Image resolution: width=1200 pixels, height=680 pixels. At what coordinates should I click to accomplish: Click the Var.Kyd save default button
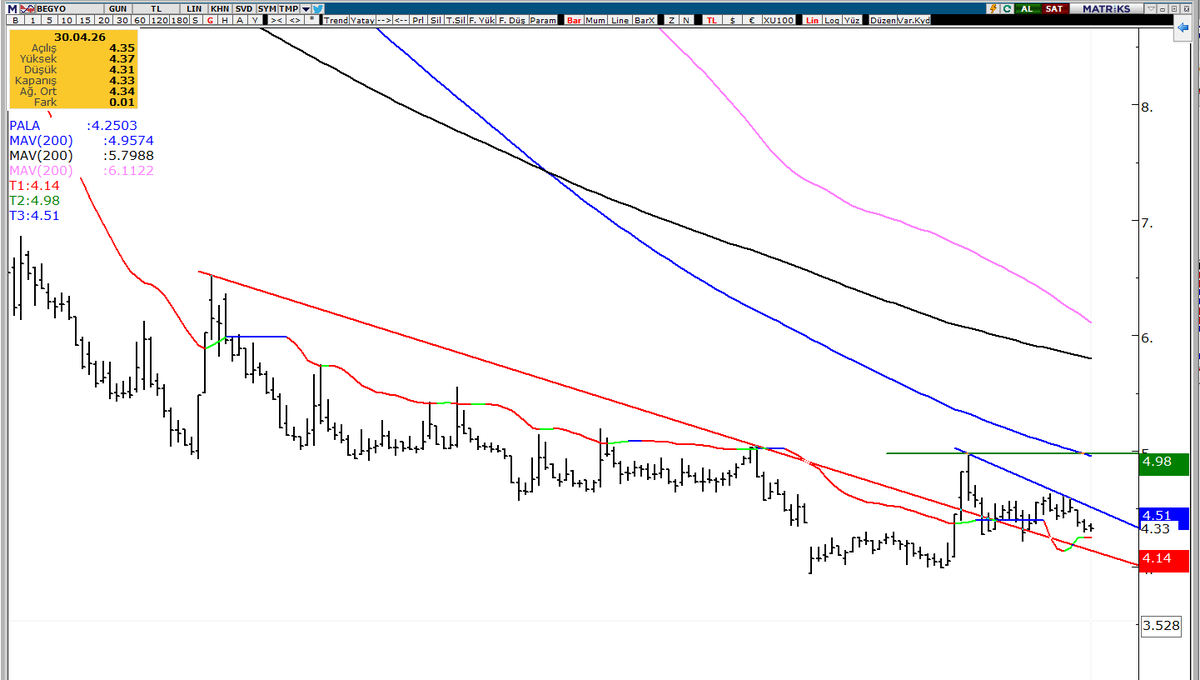click(914, 20)
